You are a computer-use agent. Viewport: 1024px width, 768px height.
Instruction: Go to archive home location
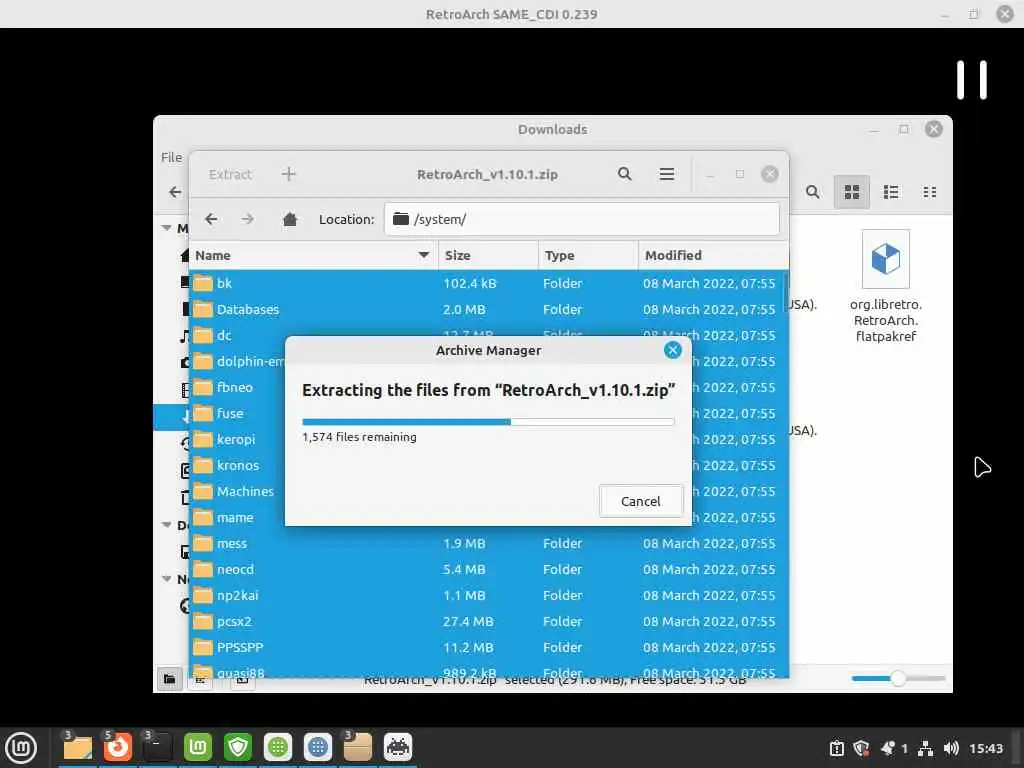click(290, 219)
